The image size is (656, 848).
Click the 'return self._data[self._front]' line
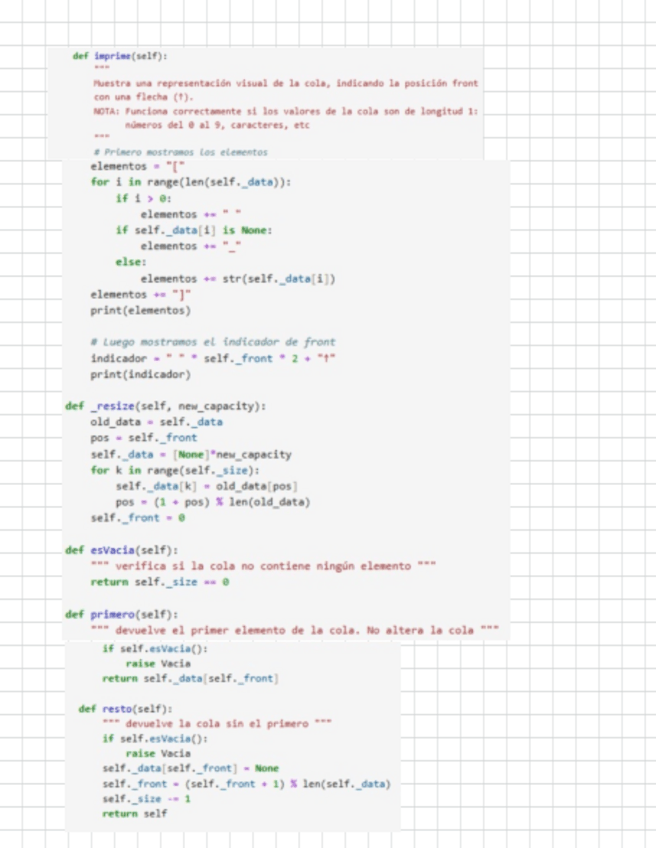pyautogui.click(x=189, y=679)
